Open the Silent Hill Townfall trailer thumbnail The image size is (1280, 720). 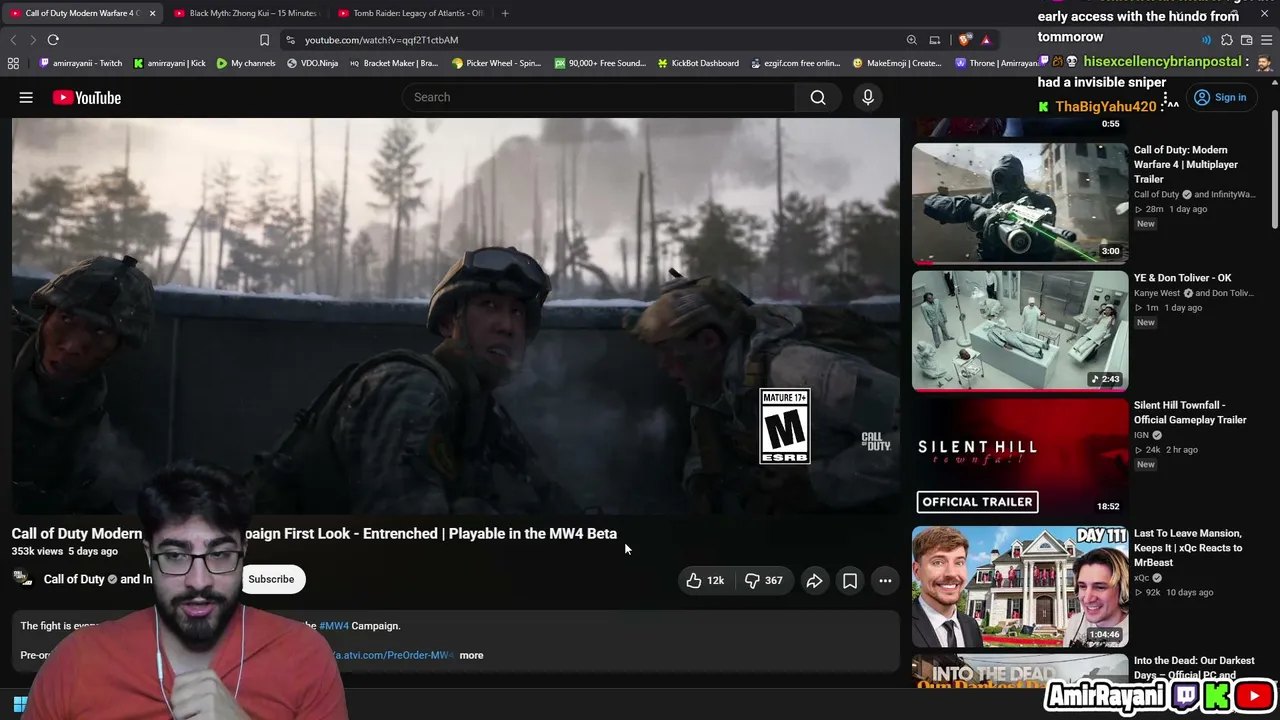coord(1020,458)
